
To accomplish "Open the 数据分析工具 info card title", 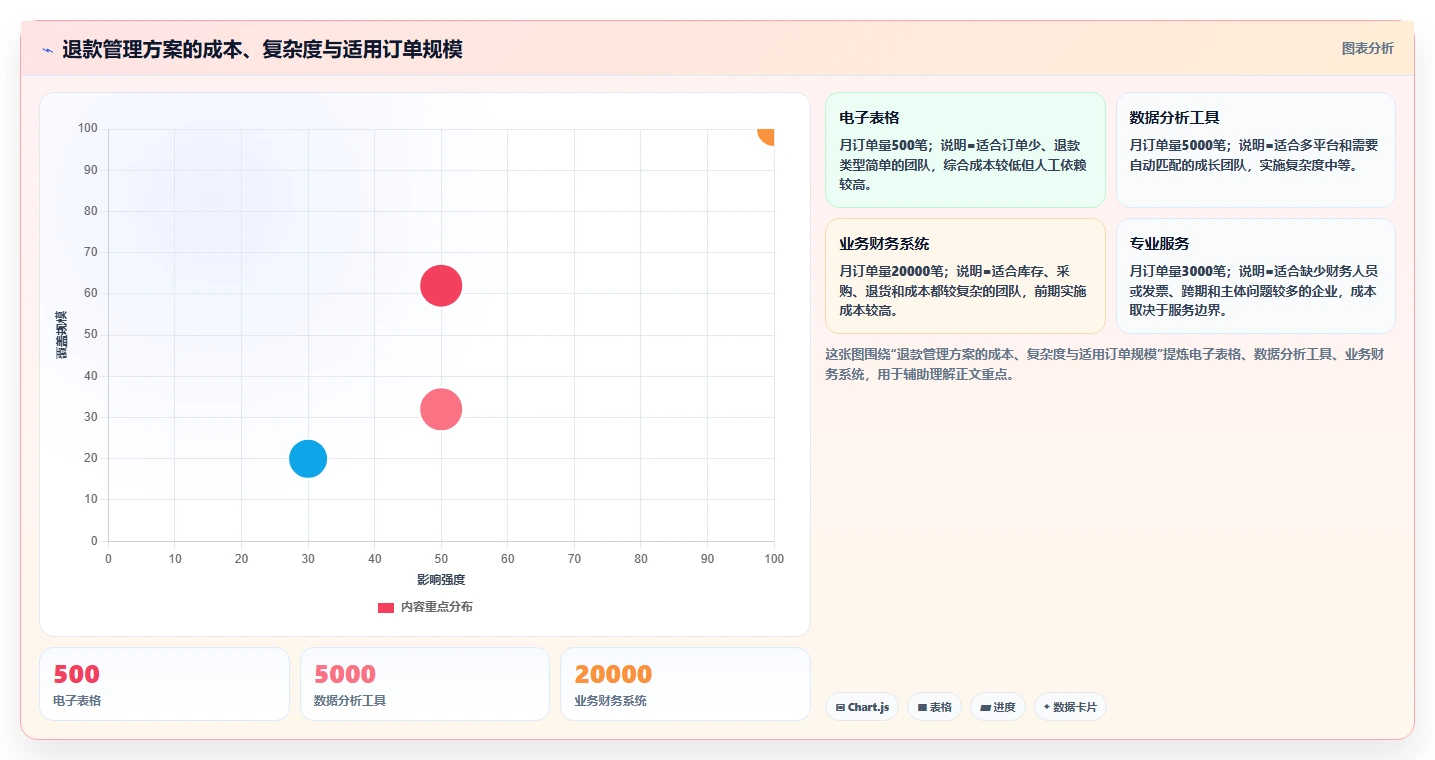I will click(x=1174, y=118).
